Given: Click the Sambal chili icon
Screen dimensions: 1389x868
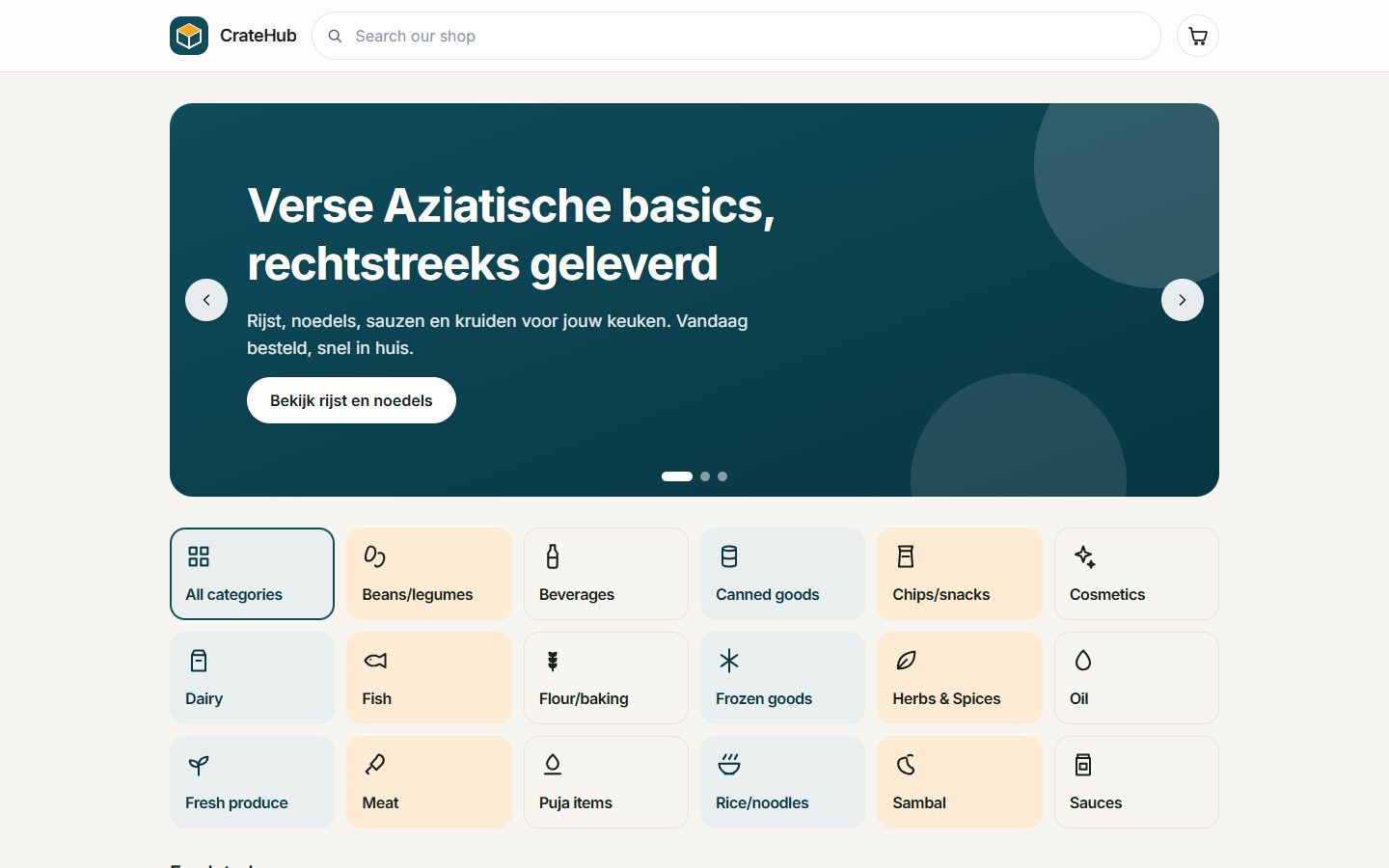Looking at the screenshot, I should tap(906, 765).
